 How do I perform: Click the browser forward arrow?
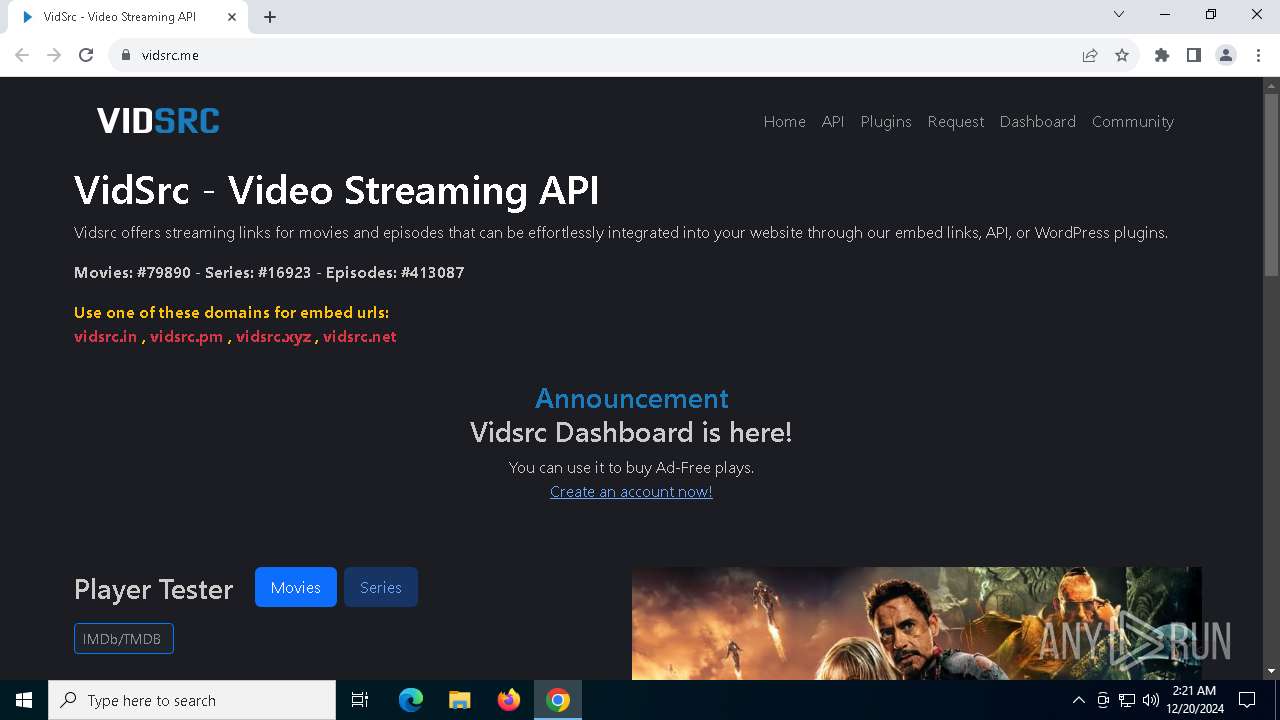[54, 55]
